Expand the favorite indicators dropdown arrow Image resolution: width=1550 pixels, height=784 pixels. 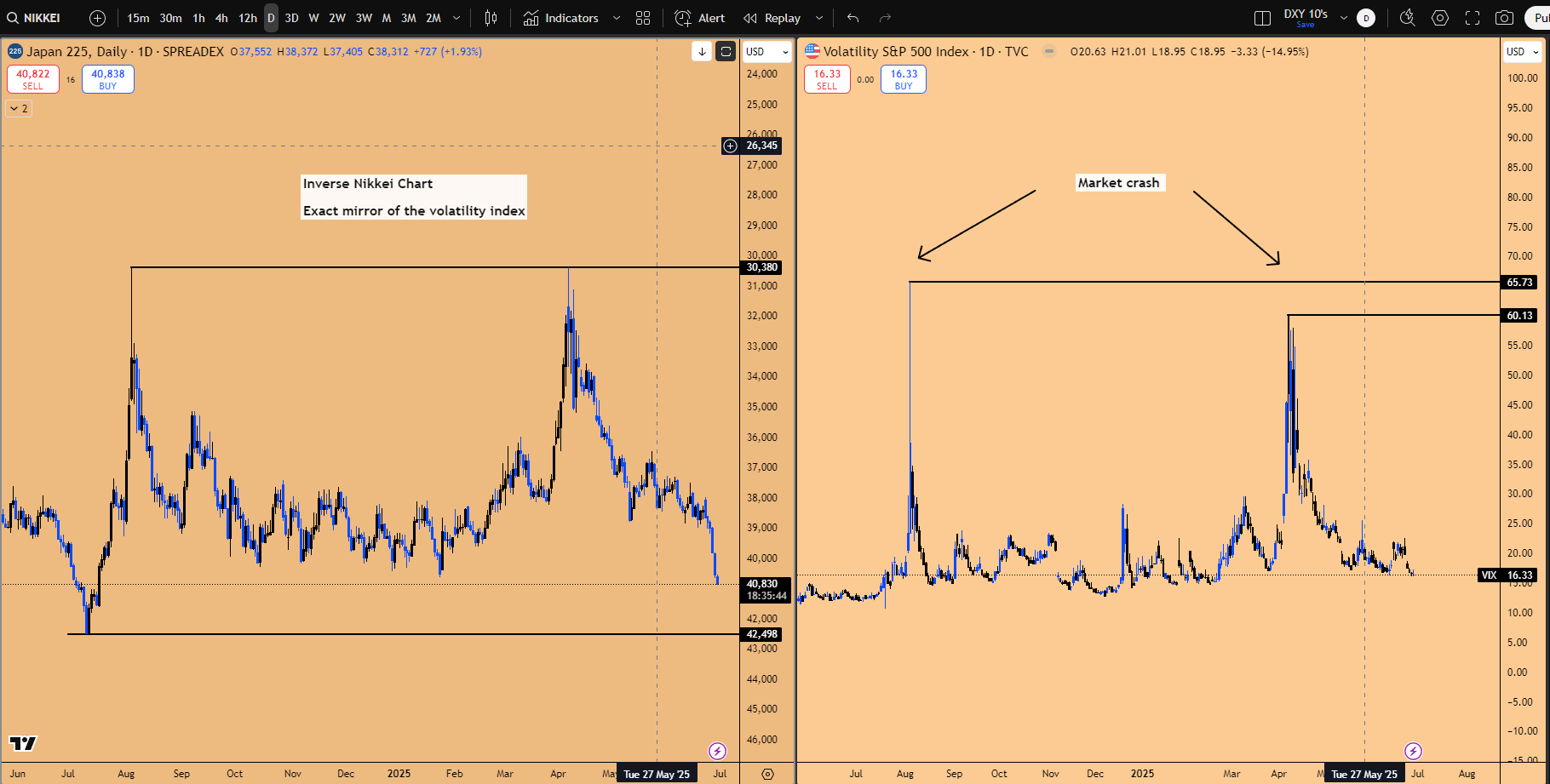(x=617, y=18)
